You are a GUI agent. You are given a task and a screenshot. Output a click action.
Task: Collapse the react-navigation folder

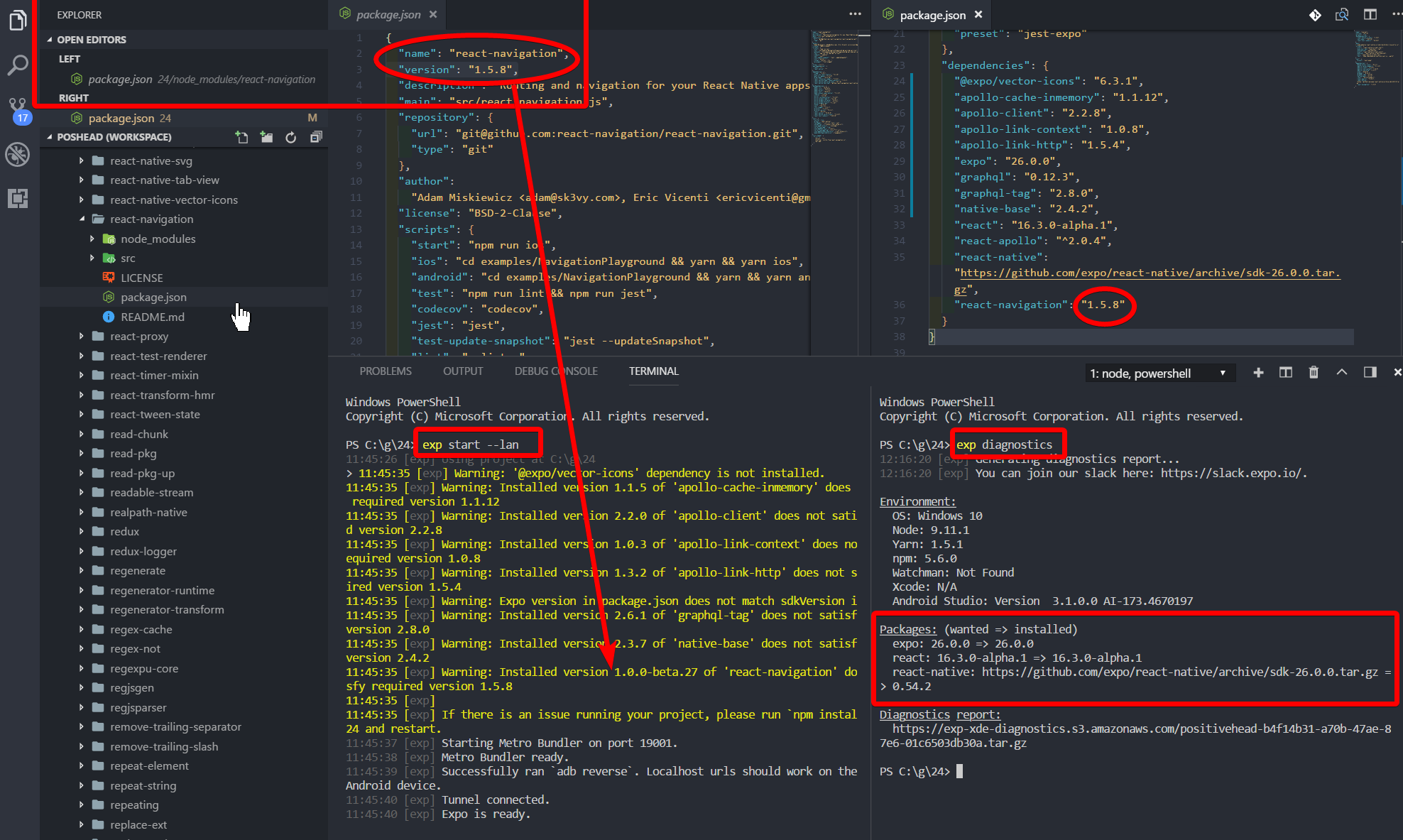[x=83, y=219]
